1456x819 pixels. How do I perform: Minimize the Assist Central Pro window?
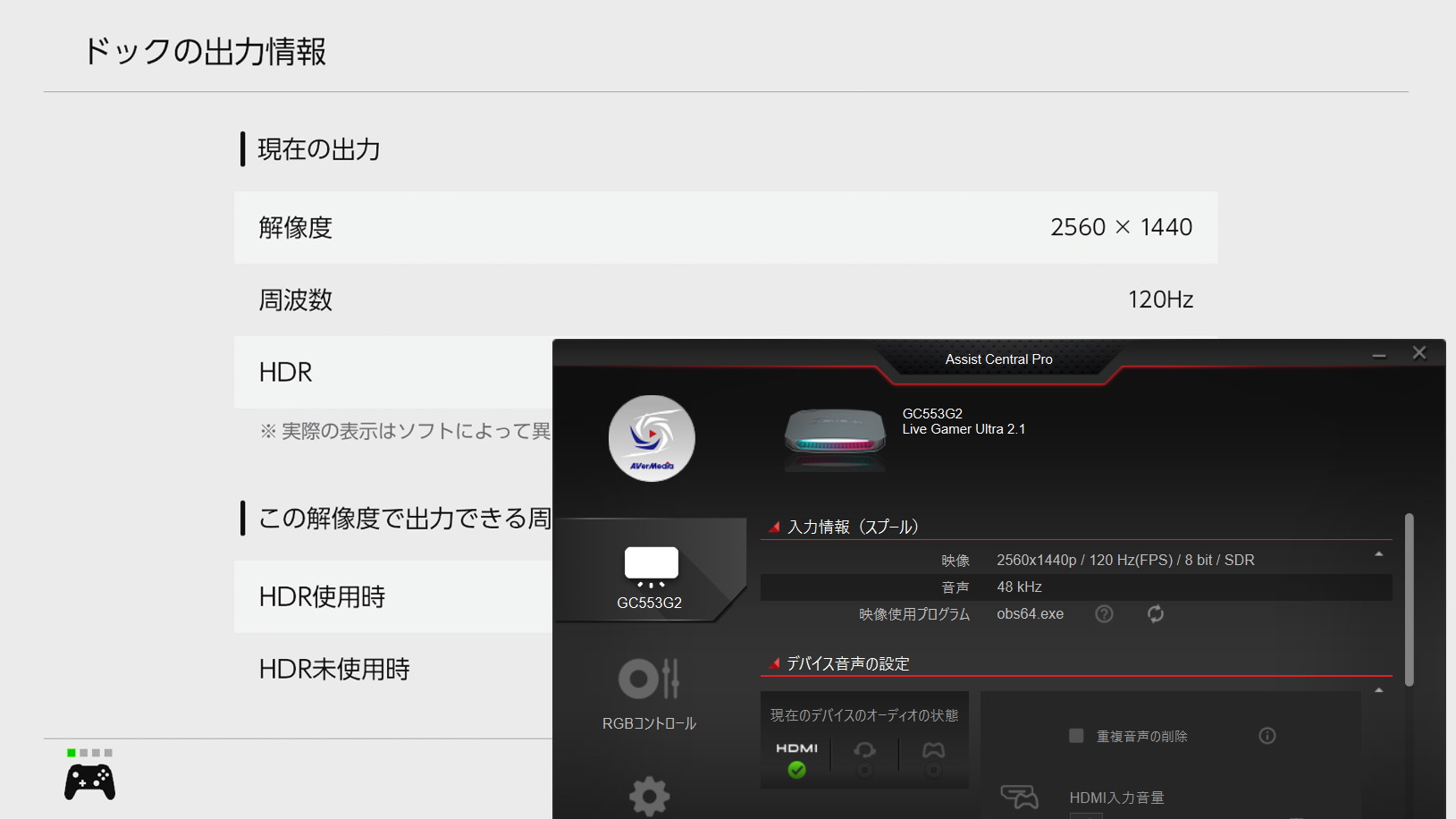point(1378,355)
